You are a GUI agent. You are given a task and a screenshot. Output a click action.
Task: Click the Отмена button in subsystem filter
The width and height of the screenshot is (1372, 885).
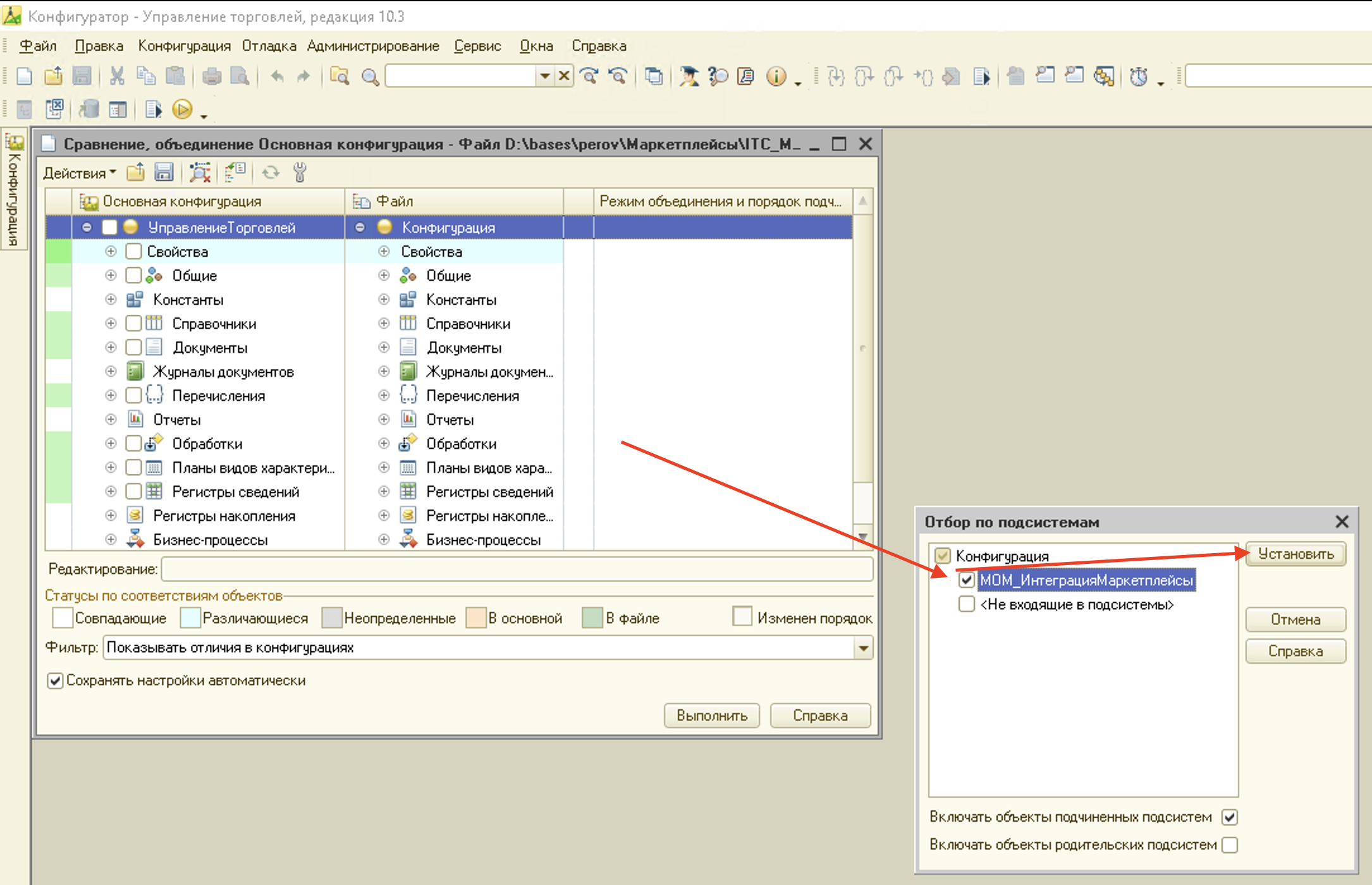1295,619
